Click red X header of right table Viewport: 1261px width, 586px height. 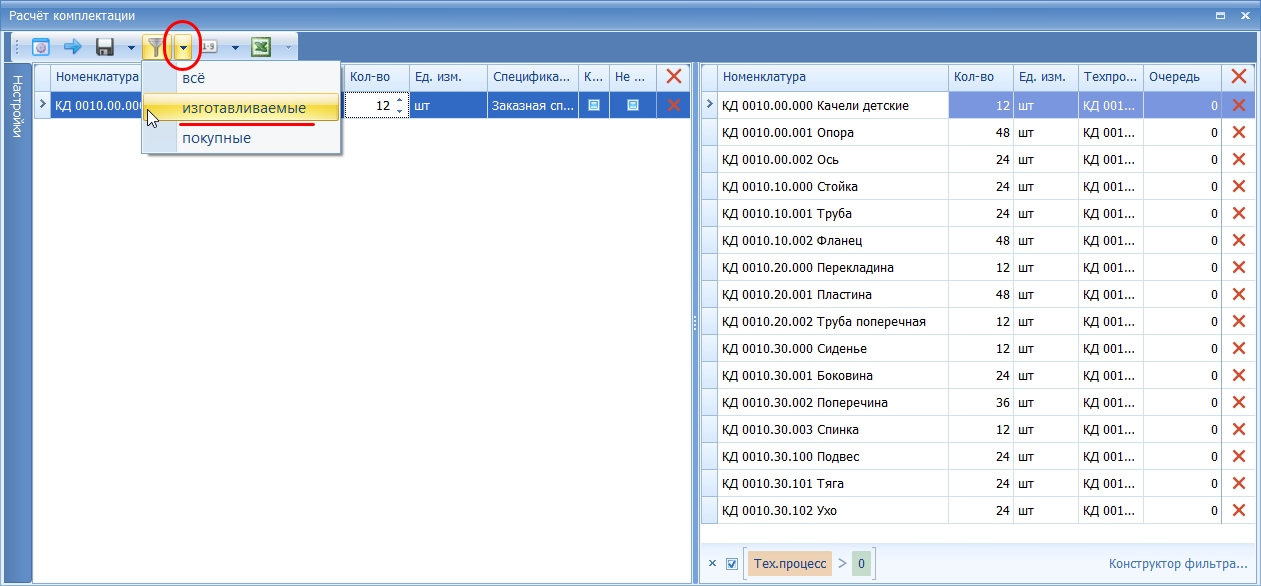1238,77
